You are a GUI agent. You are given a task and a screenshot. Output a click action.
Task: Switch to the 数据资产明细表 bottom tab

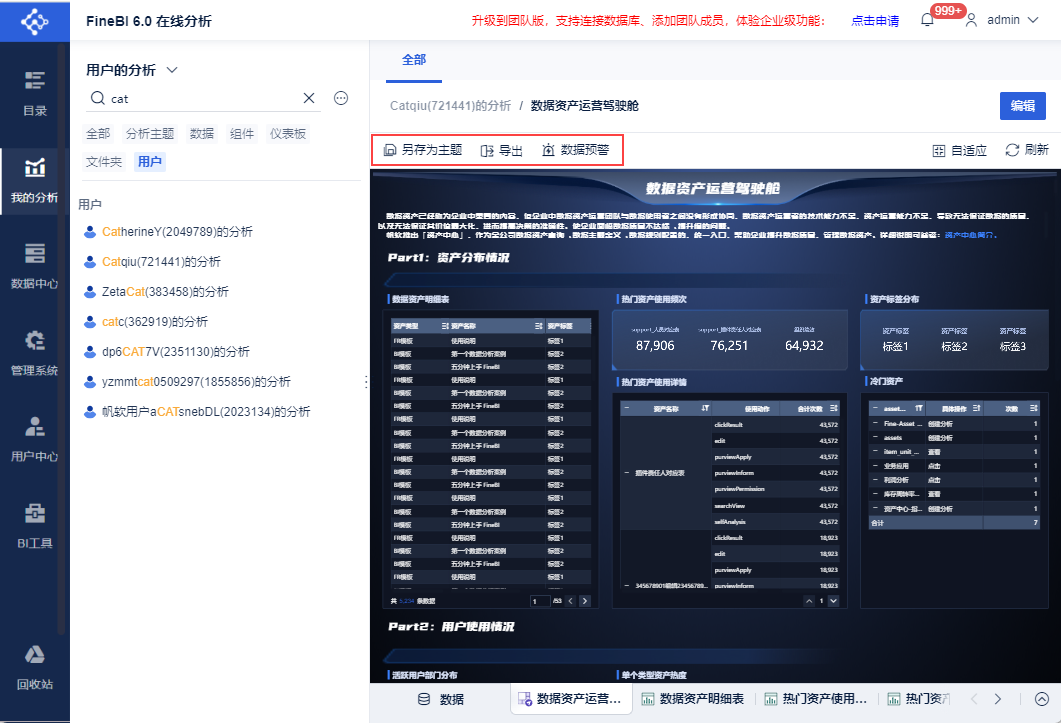[693, 699]
